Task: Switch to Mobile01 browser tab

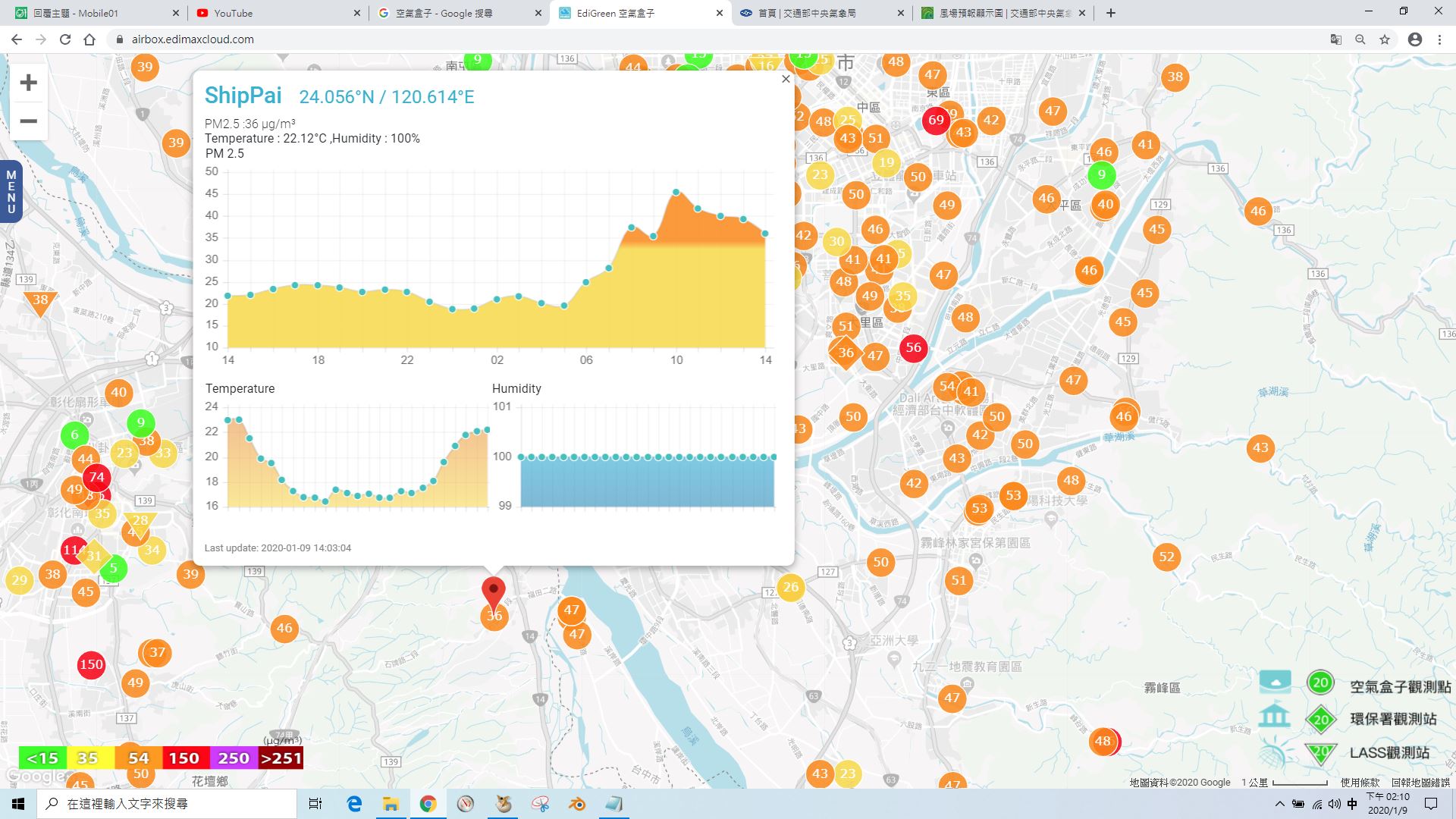Action: pos(96,13)
